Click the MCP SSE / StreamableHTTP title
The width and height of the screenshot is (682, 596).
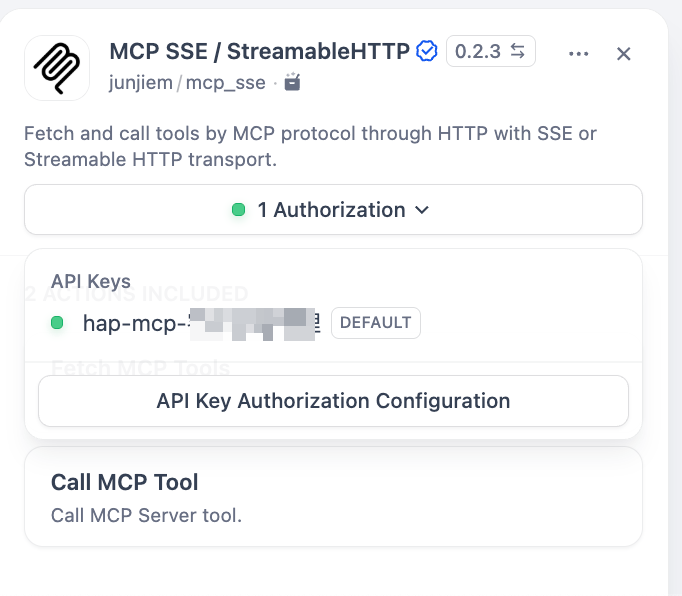coord(259,51)
